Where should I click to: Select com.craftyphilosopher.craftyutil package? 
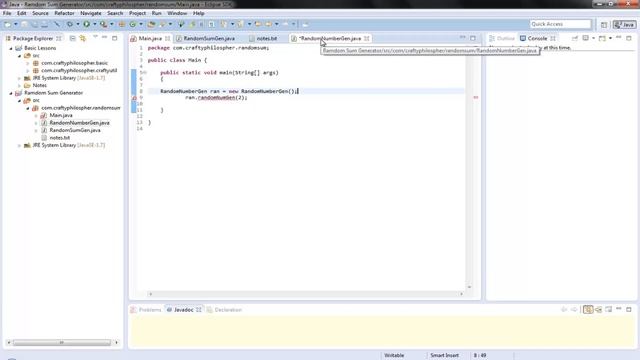pyautogui.click(x=79, y=71)
